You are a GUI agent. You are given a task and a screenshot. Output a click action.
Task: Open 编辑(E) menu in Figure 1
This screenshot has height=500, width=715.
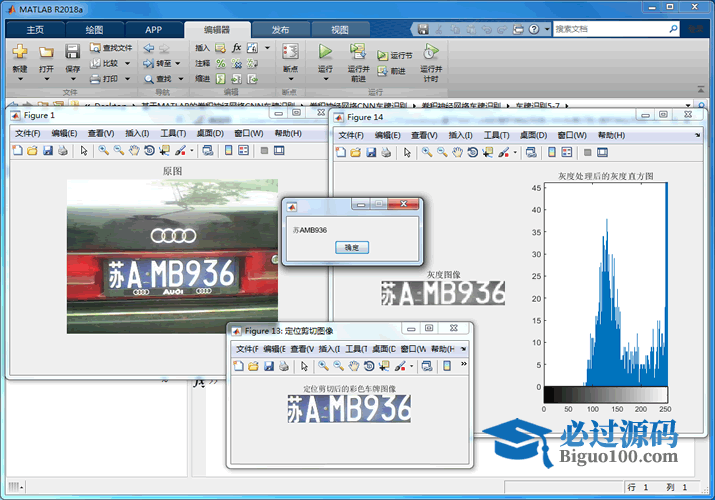pos(64,134)
